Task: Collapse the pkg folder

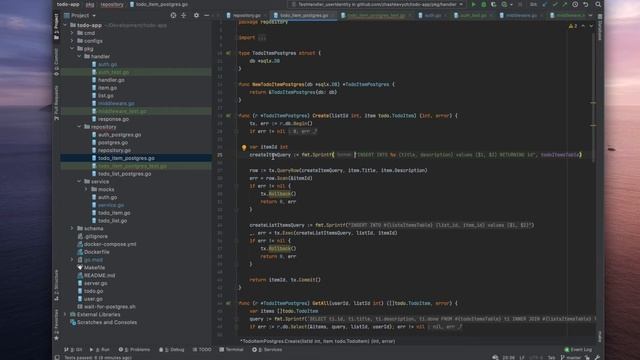Action: click(x=72, y=49)
